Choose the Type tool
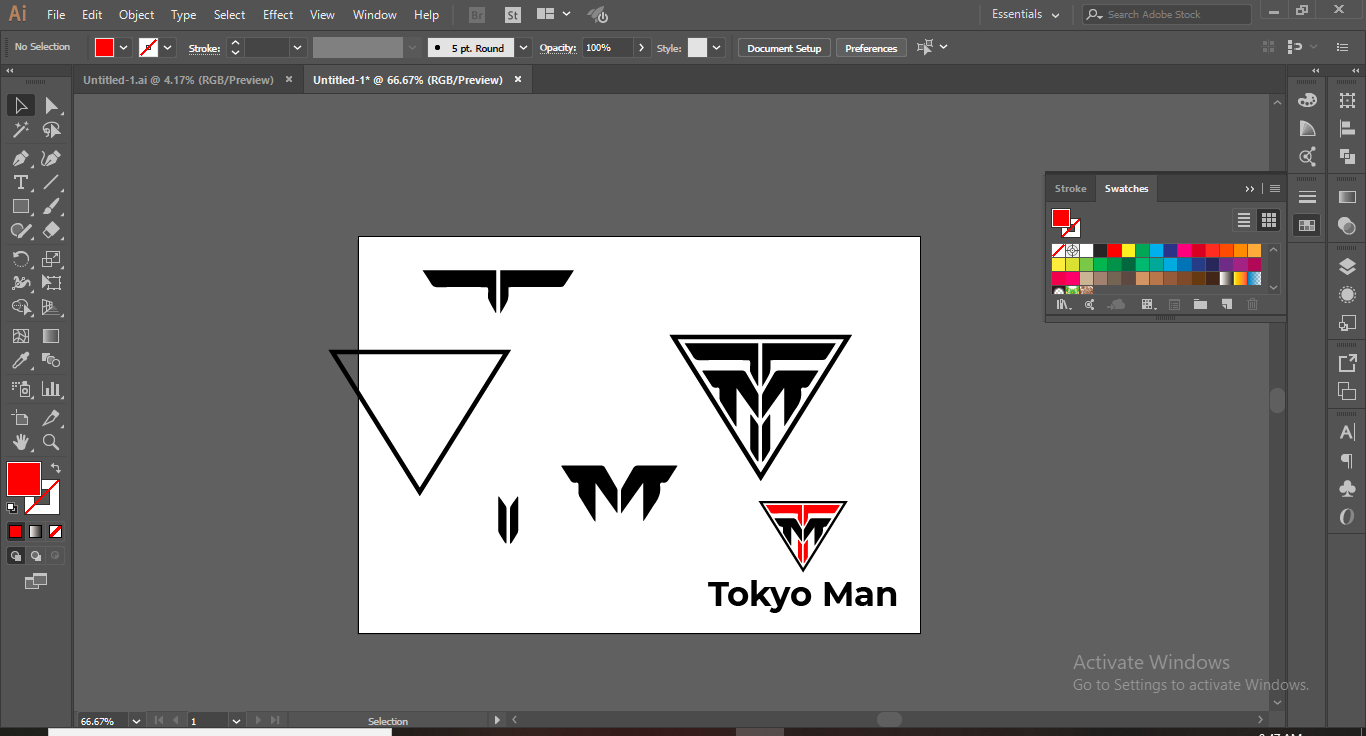Viewport: 1366px width, 736px height. (20, 182)
